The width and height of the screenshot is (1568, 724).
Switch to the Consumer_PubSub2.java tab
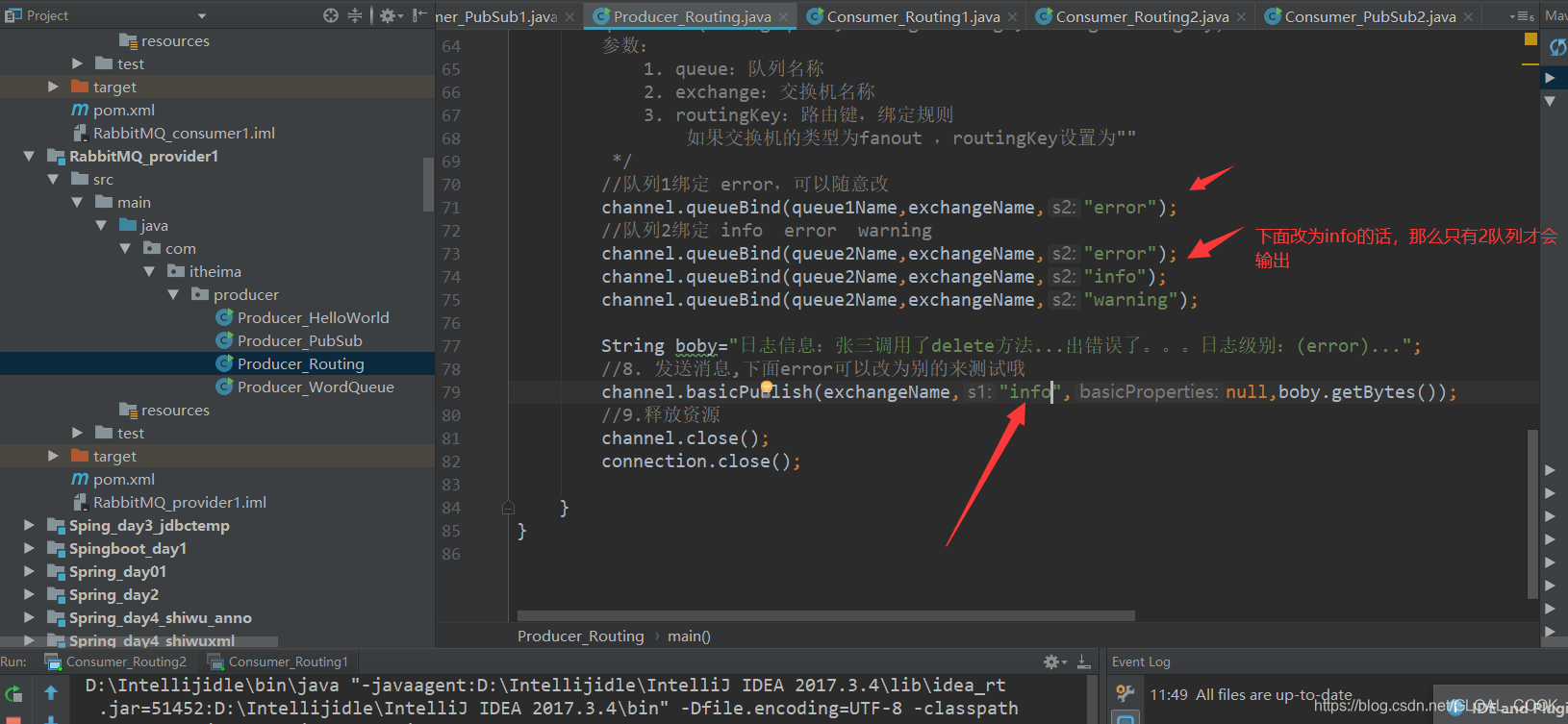pyautogui.click(x=1370, y=16)
